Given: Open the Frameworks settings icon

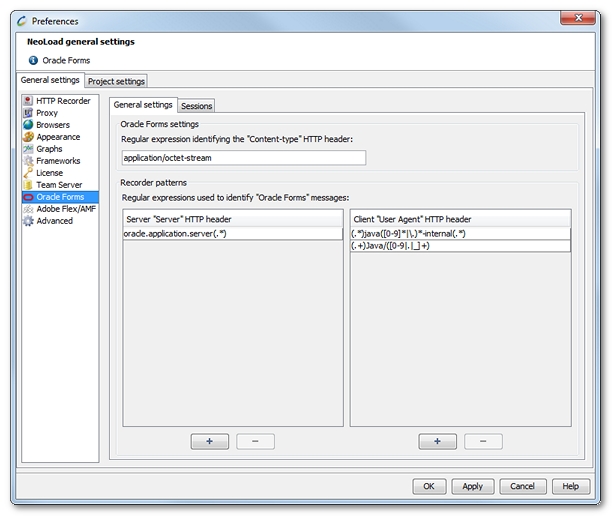Looking at the screenshot, I should [x=28, y=161].
